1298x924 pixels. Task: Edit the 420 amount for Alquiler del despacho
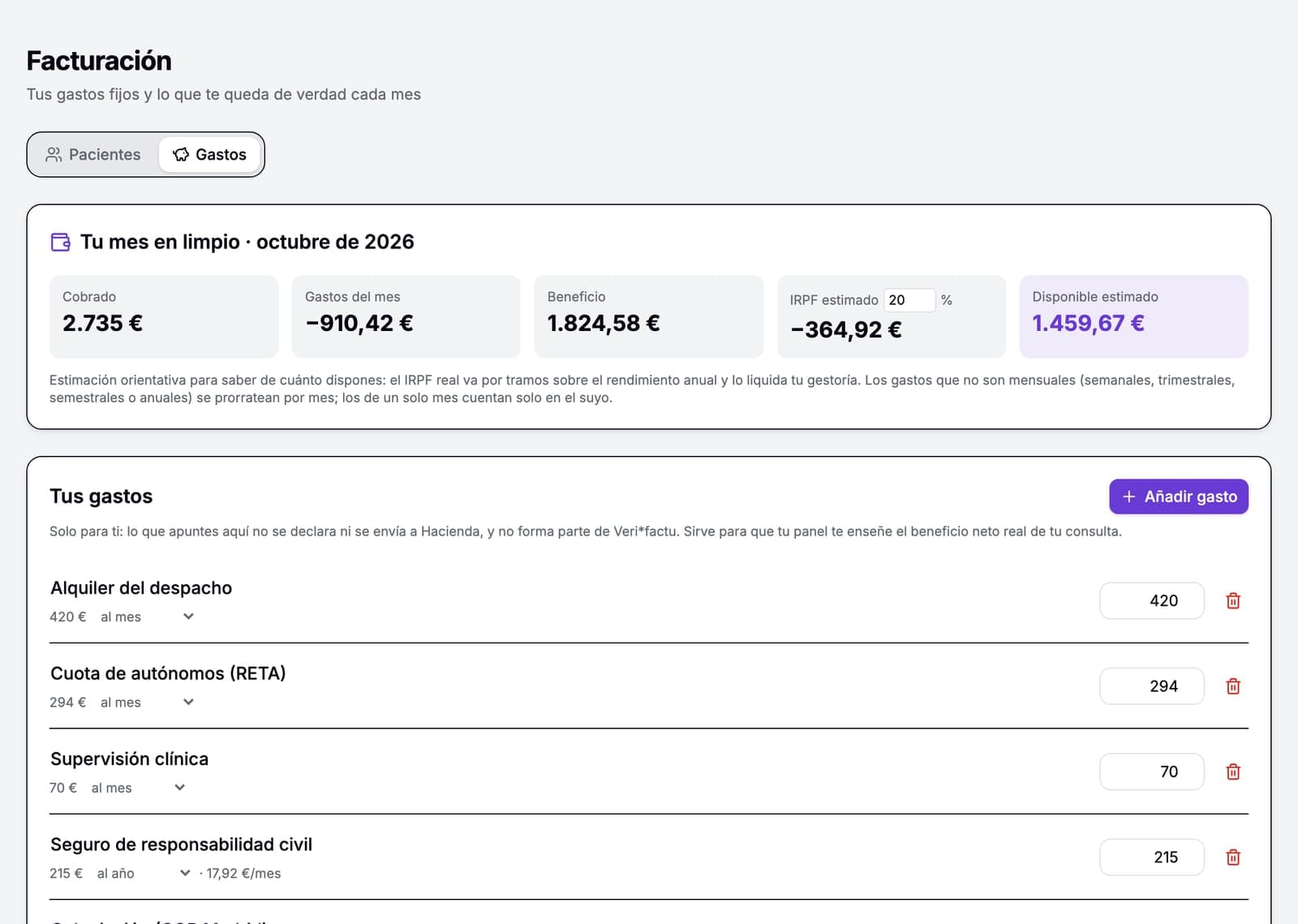(1152, 600)
